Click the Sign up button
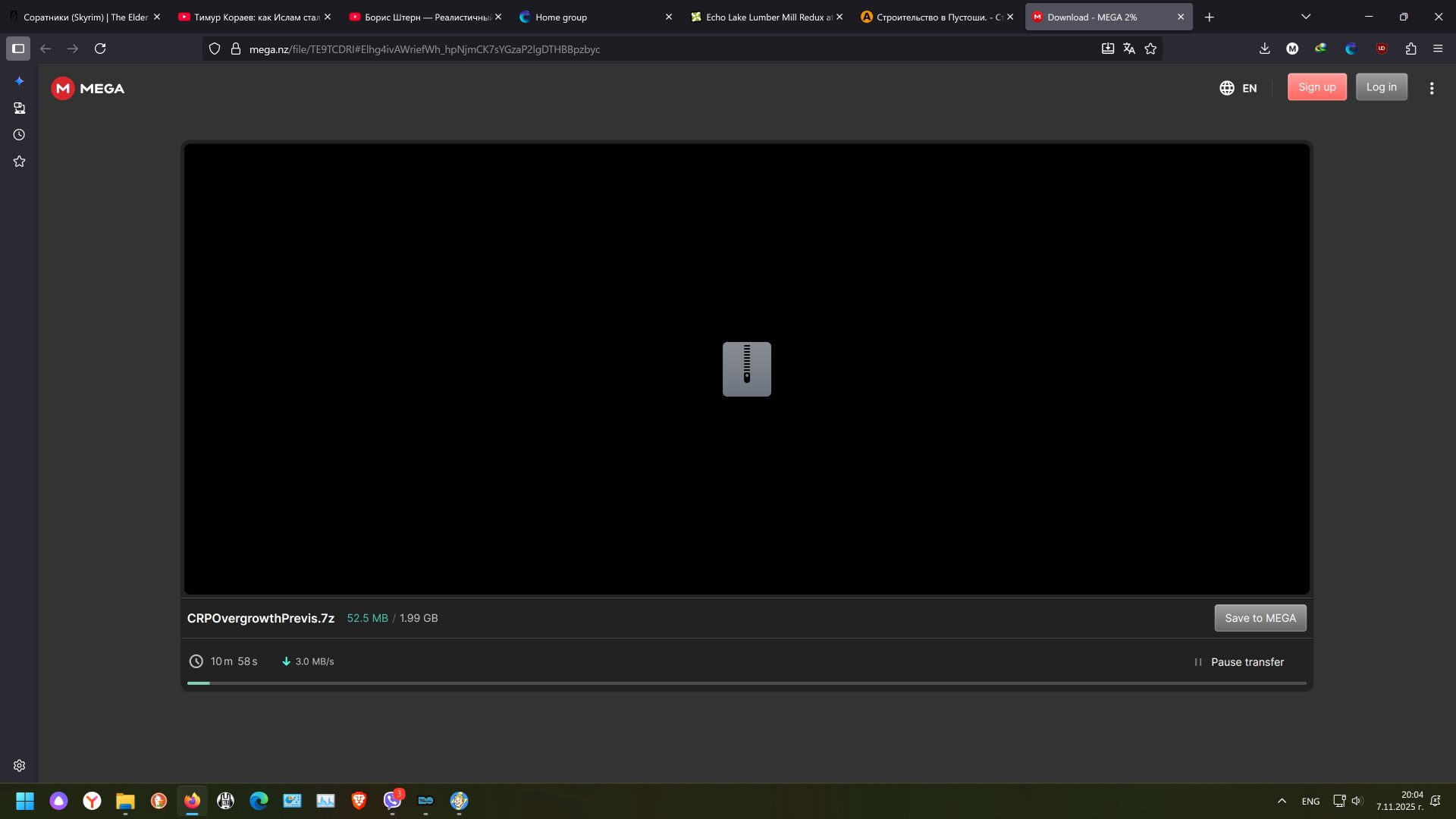Viewport: 1456px width, 819px height. coord(1316,87)
